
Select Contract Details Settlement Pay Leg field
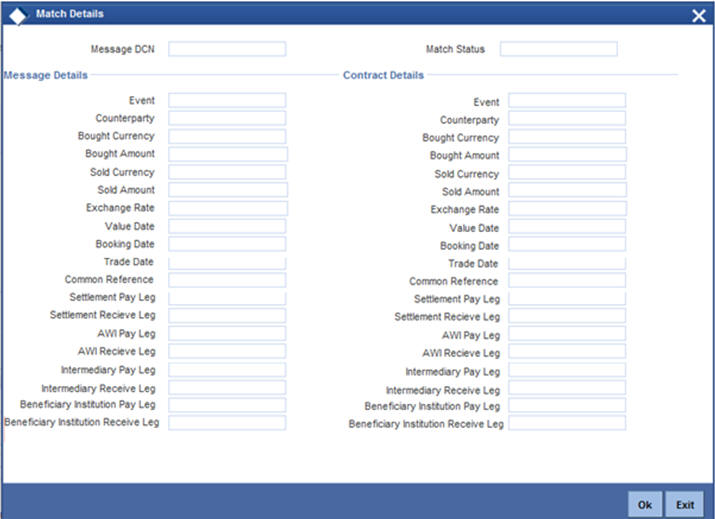click(567, 298)
